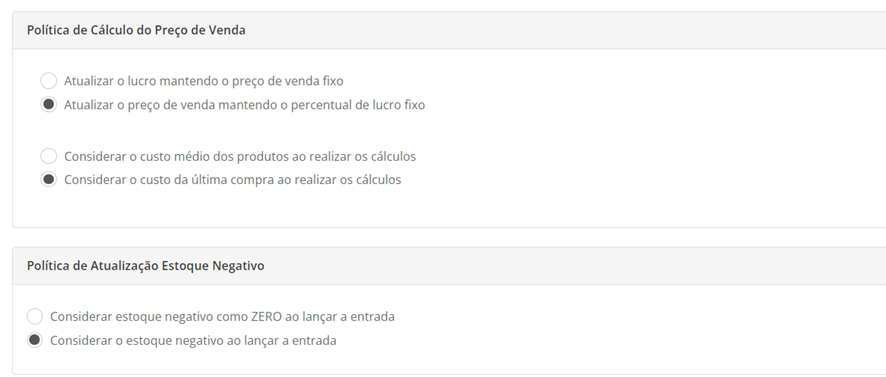Click the word ZERO in the stock option
Screen dimensions: 886x377
tap(266, 317)
